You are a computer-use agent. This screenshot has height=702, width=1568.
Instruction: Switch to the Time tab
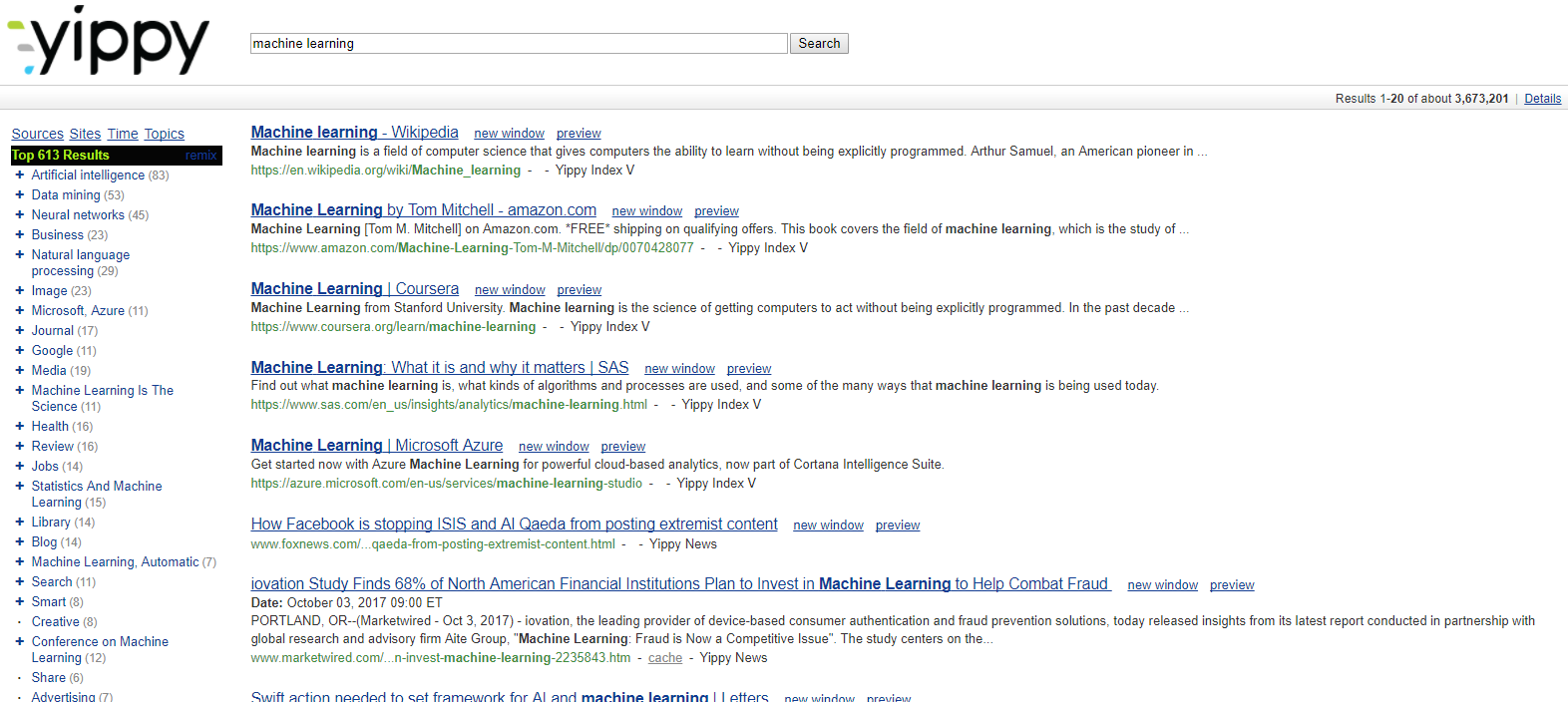[123, 134]
